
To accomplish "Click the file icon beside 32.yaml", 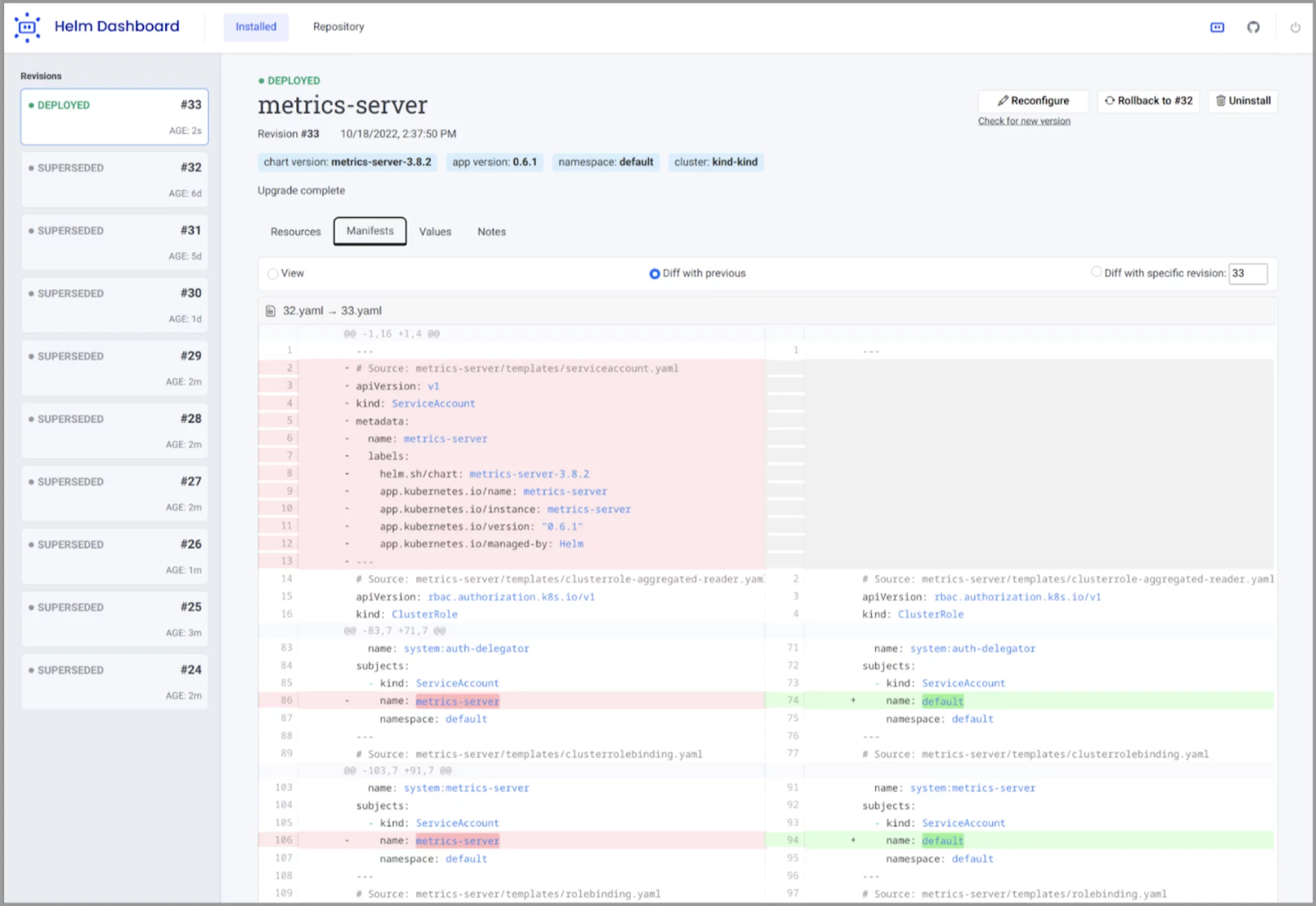I will (x=271, y=311).
